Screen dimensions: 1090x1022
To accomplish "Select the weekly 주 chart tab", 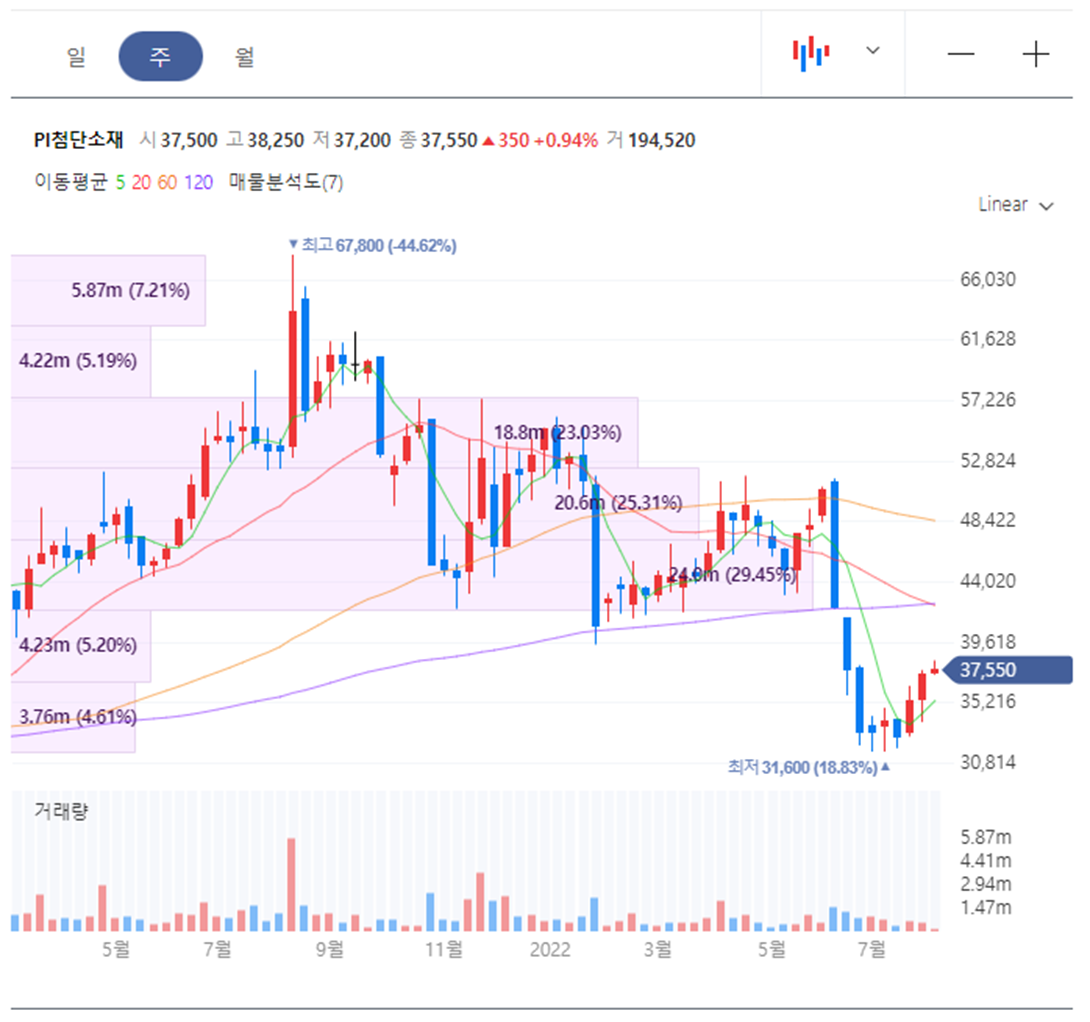I will point(161,56).
